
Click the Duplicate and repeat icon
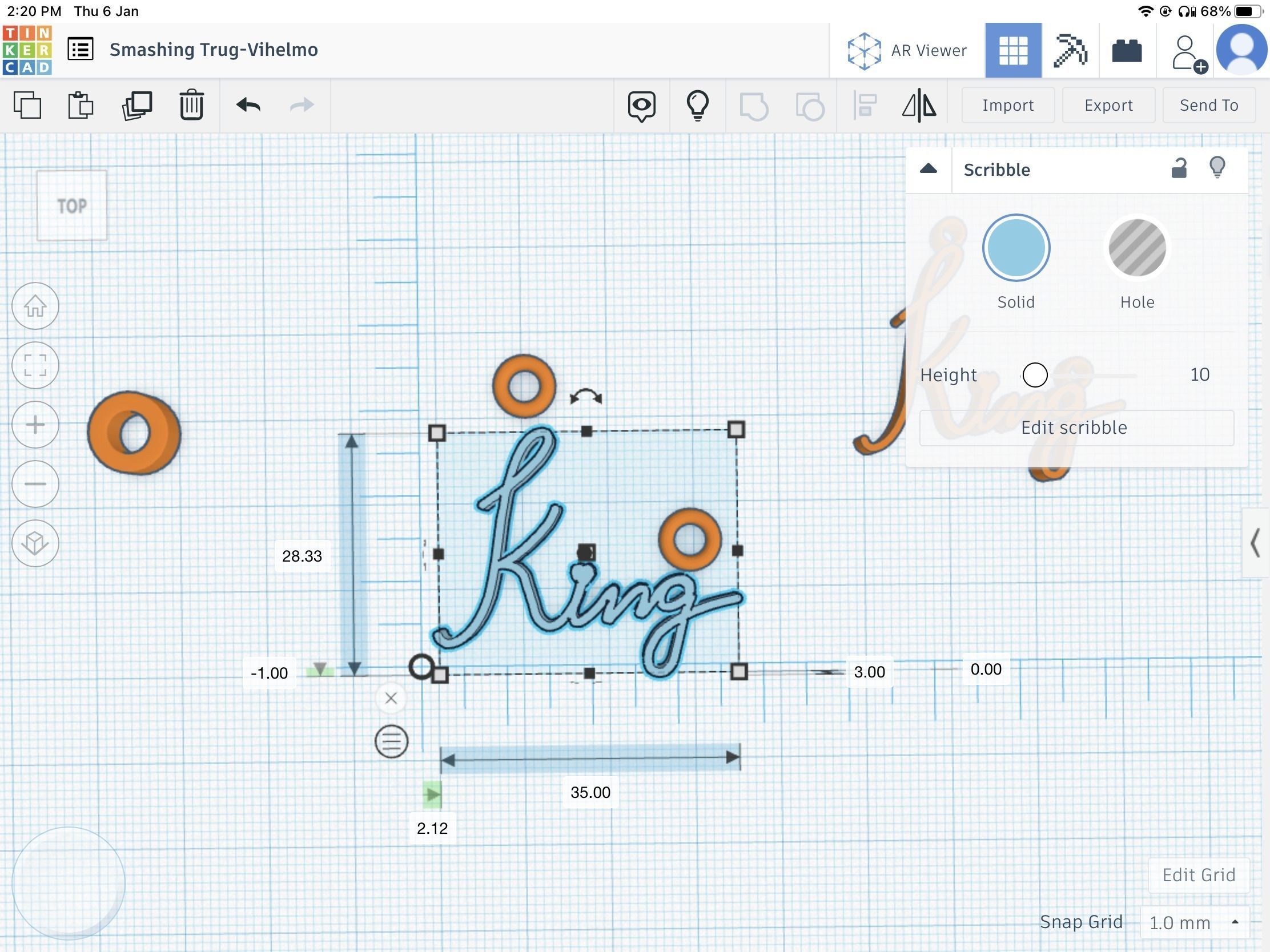136,105
